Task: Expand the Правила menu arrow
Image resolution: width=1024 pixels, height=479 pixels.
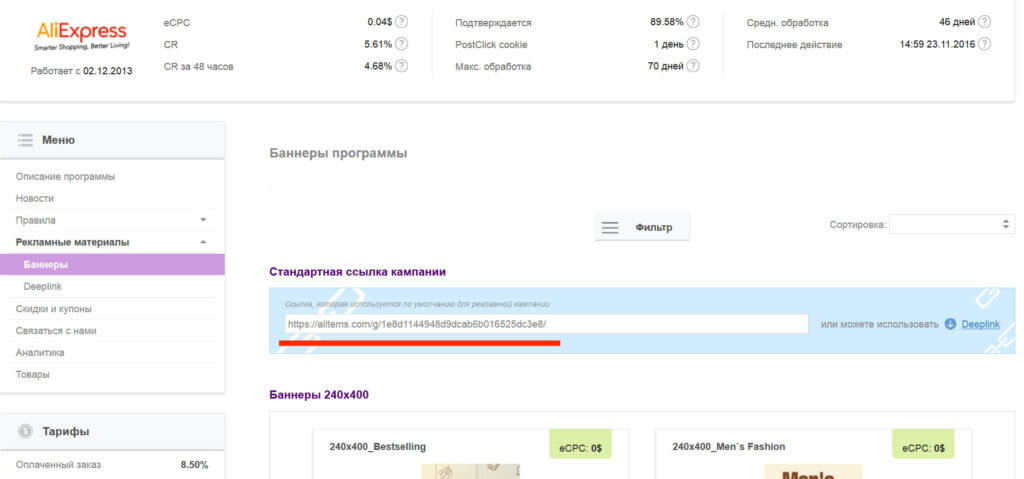Action: click(203, 220)
